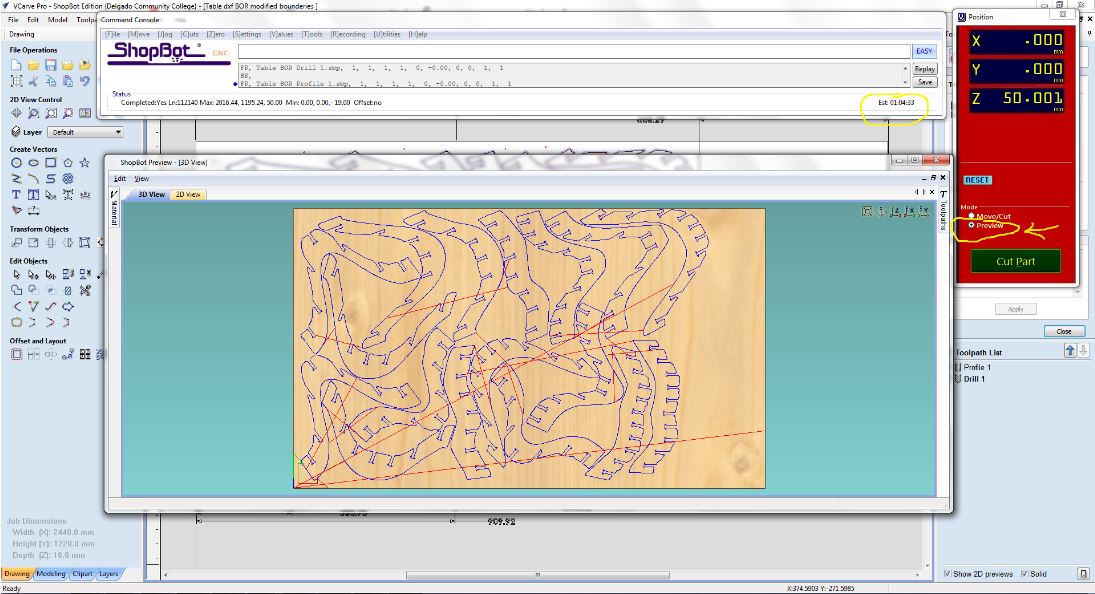Switch to the Layers tab

click(108, 574)
